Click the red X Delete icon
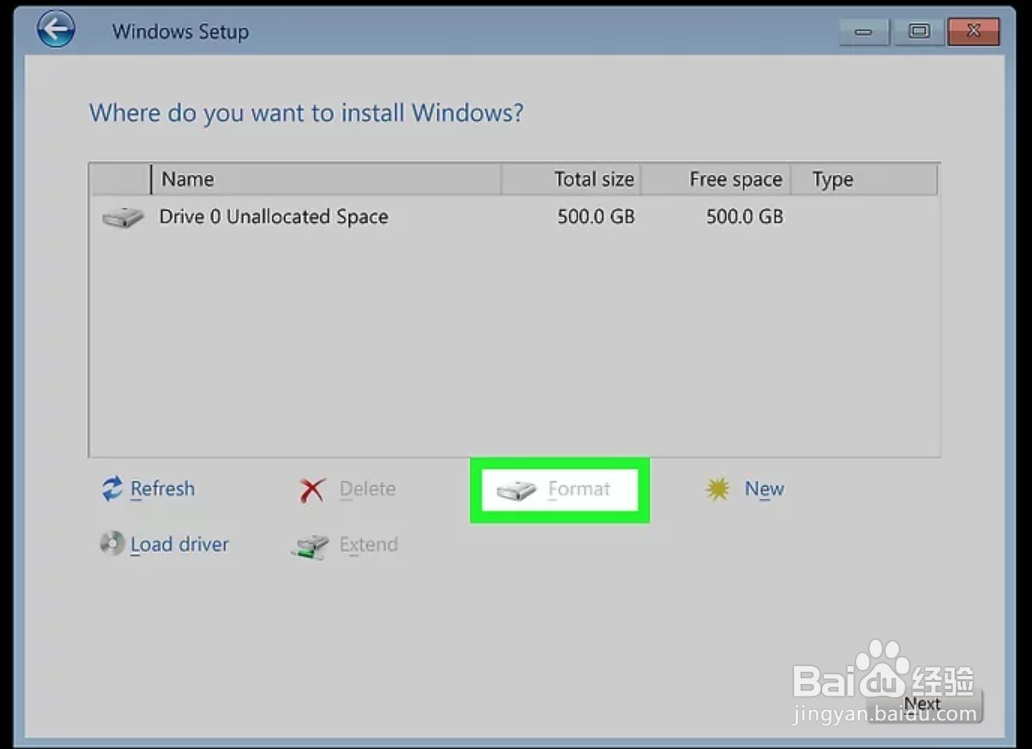The height and width of the screenshot is (749, 1032). pos(312,490)
